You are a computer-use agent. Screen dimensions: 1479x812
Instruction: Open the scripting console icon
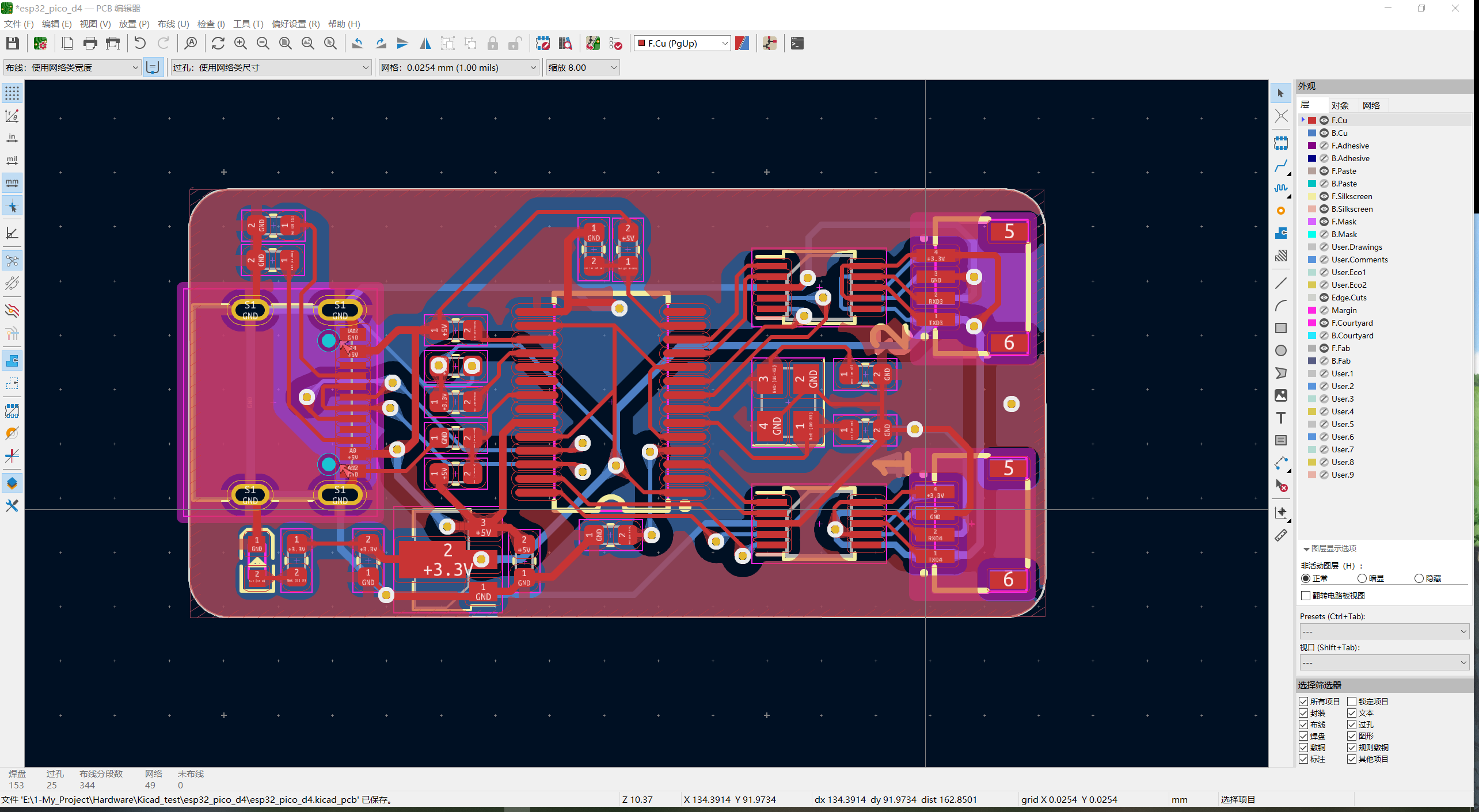pyautogui.click(x=797, y=43)
